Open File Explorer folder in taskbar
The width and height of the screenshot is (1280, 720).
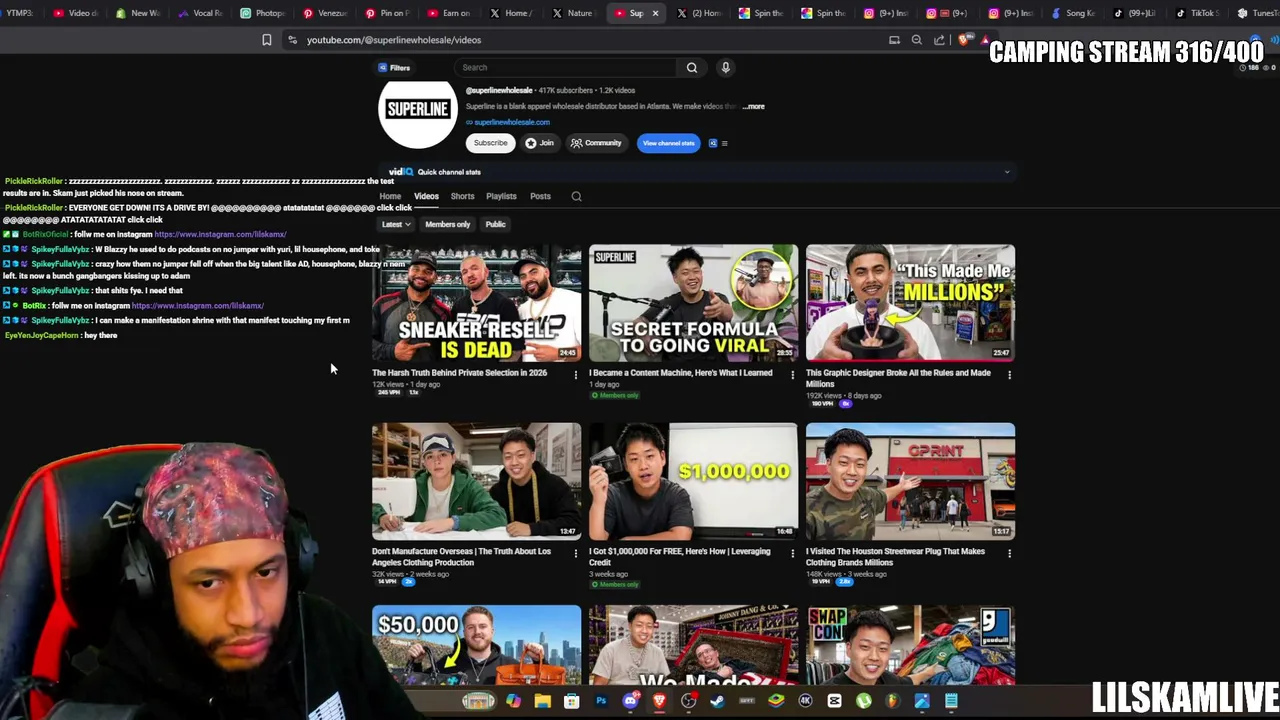542,701
